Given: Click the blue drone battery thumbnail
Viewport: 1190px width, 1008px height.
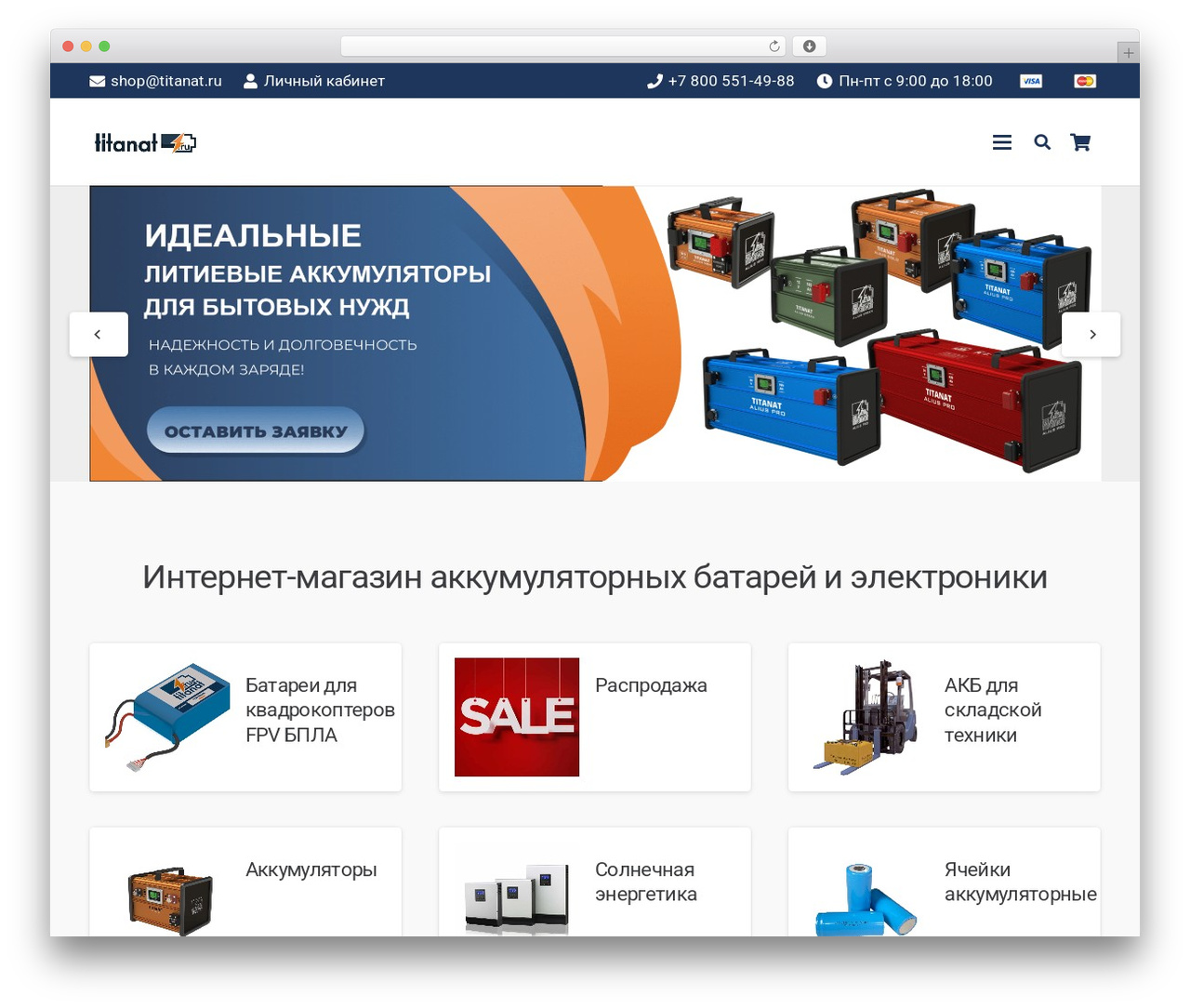Looking at the screenshot, I should 167,717.
